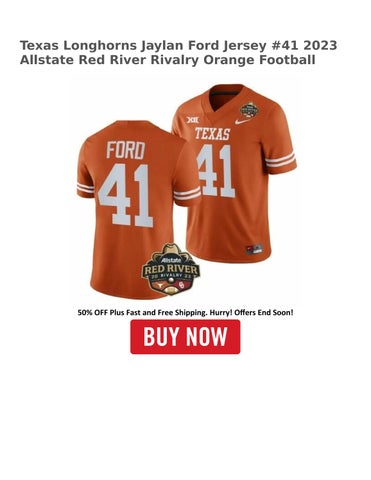This screenshot has width=371, height=480.
Task: Click the number 41 on the front jersey
Action: 215,171
